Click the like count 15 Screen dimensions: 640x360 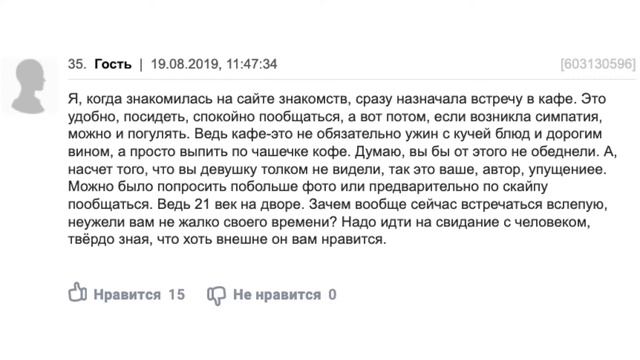(x=177, y=294)
